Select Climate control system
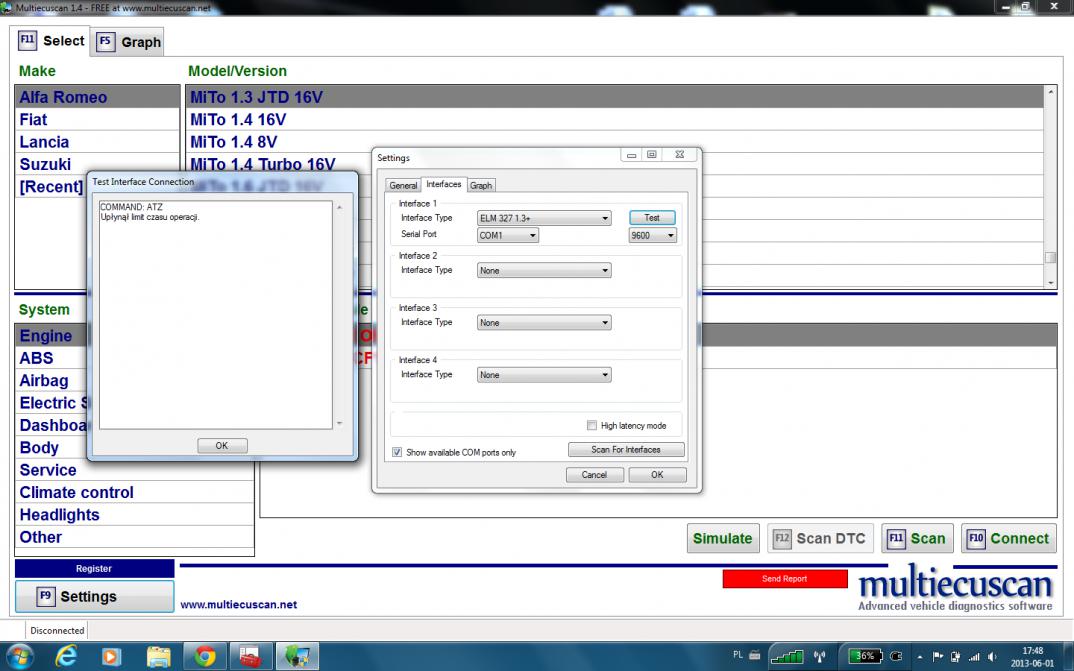This screenshot has height=671, width=1074. pyautogui.click(x=134, y=492)
